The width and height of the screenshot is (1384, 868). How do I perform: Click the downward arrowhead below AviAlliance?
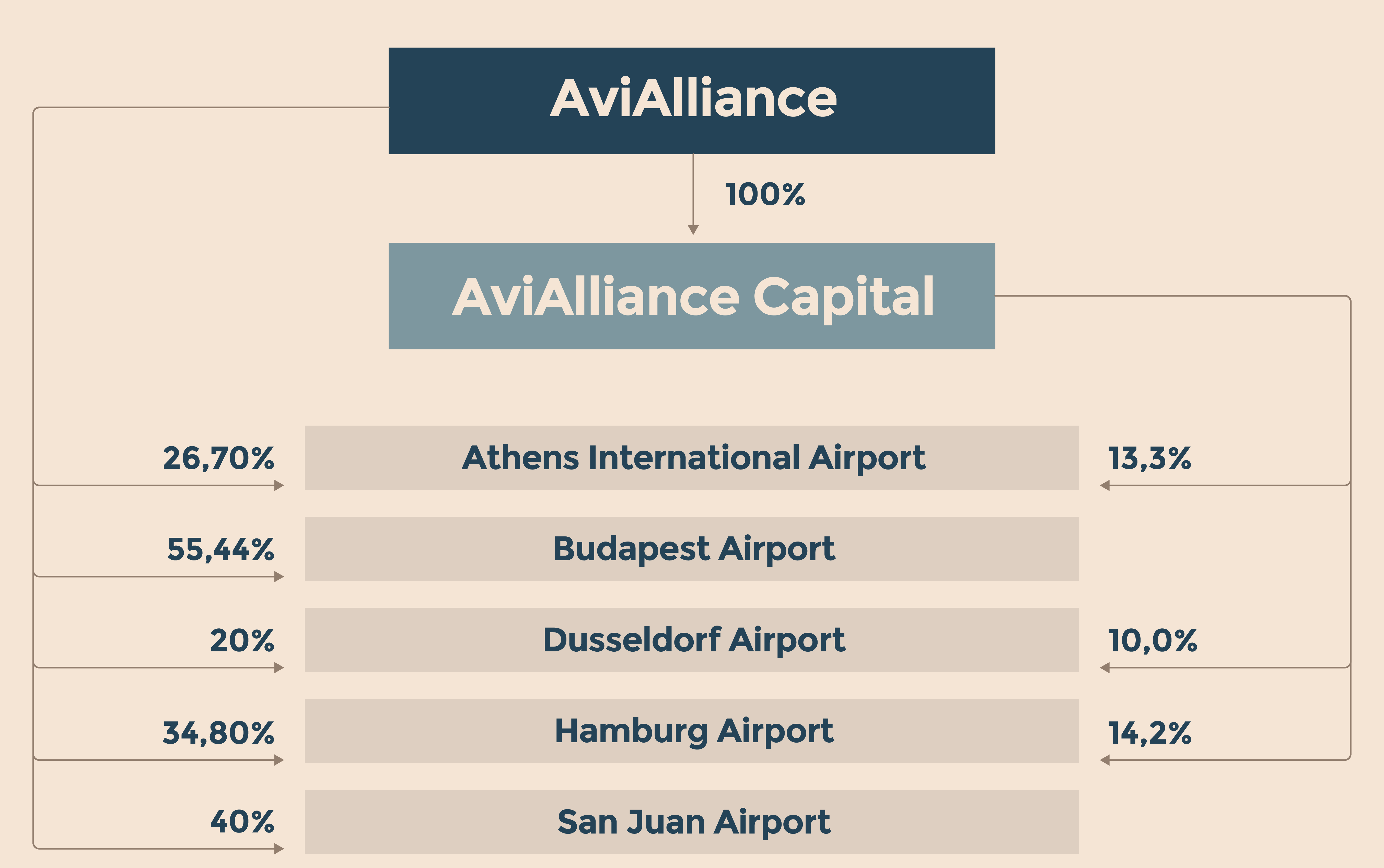(693, 230)
